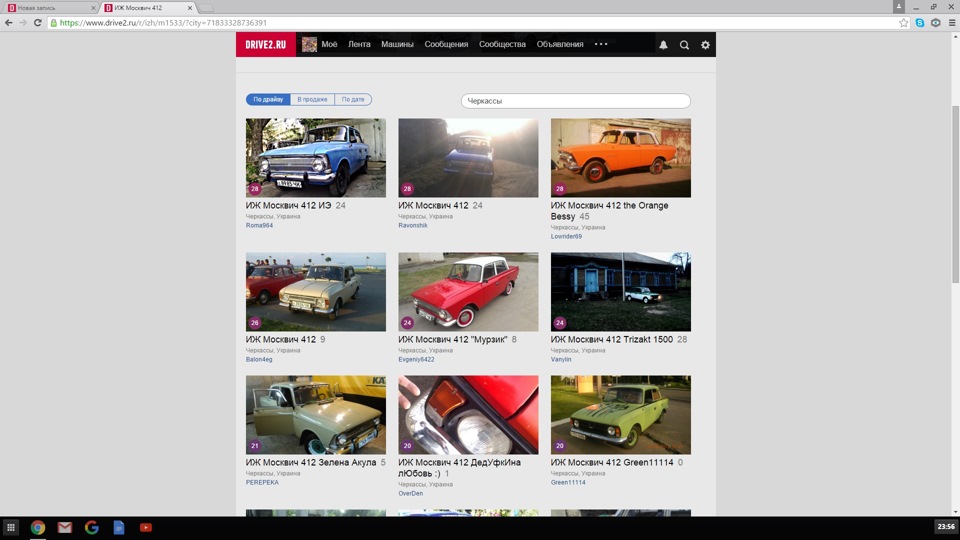Image resolution: width=960 pixels, height=540 pixels.
Task: Open Gmail from the shelf
Action: [65, 527]
